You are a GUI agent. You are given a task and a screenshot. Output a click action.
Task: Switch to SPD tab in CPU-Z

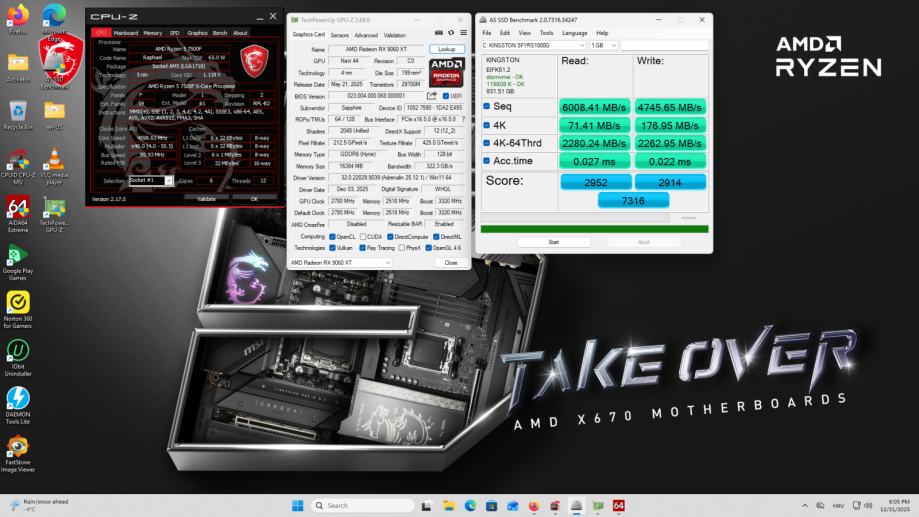(x=174, y=33)
